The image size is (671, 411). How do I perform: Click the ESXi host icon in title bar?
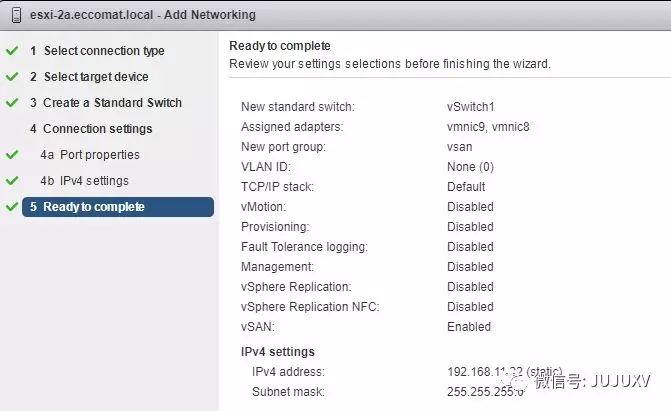point(12,15)
